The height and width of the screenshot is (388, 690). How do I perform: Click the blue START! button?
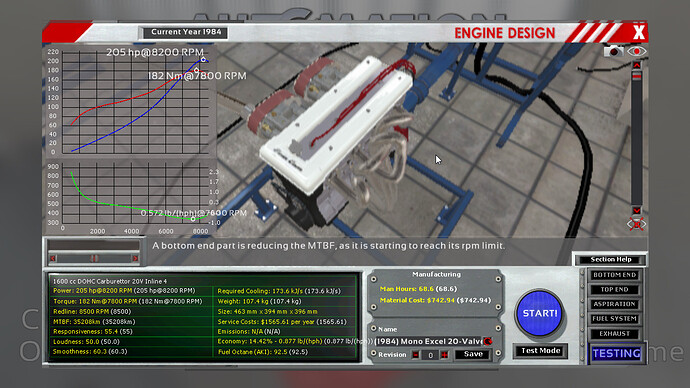click(540, 313)
